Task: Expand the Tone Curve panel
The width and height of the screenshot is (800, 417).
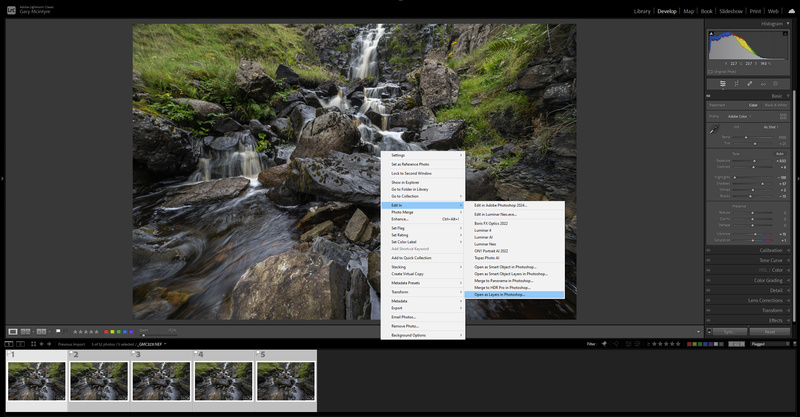Action: point(770,260)
